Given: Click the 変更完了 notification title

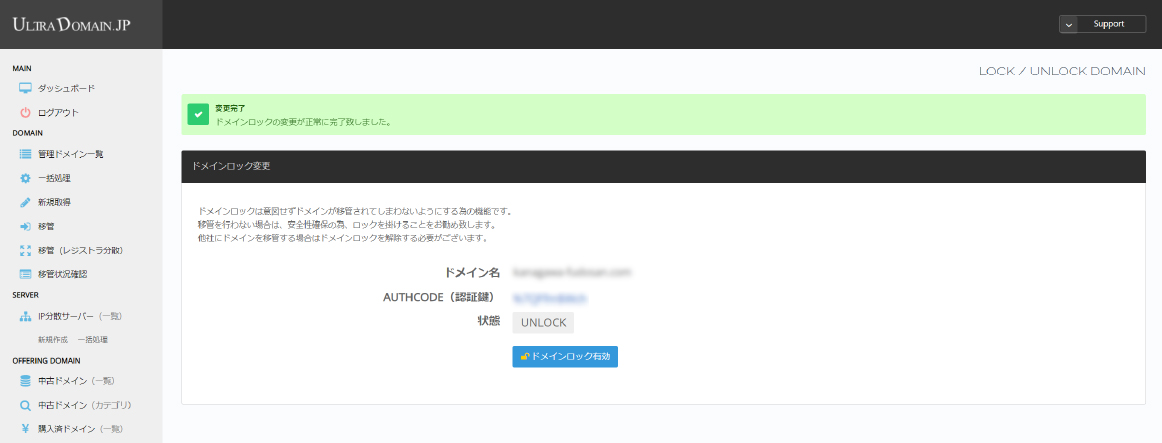Looking at the screenshot, I should (x=230, y=108).
